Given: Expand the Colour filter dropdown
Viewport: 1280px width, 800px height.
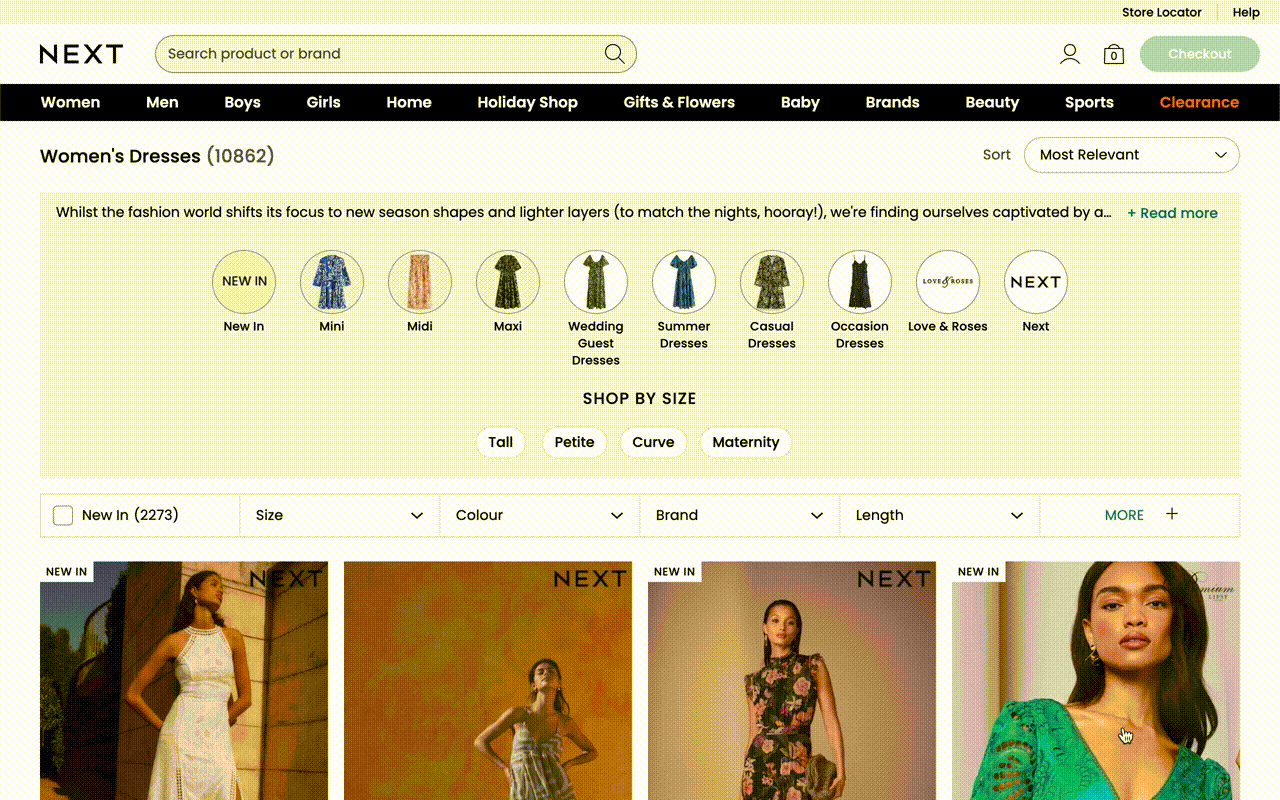Looking at the screenshot, I should [x=539, y=516].
